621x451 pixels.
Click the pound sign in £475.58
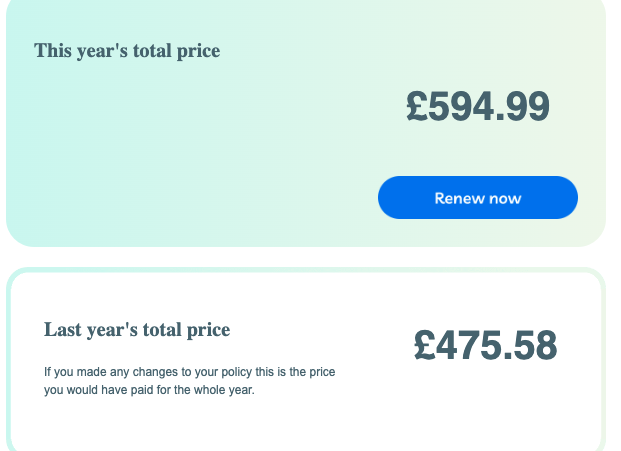[425, 346]
